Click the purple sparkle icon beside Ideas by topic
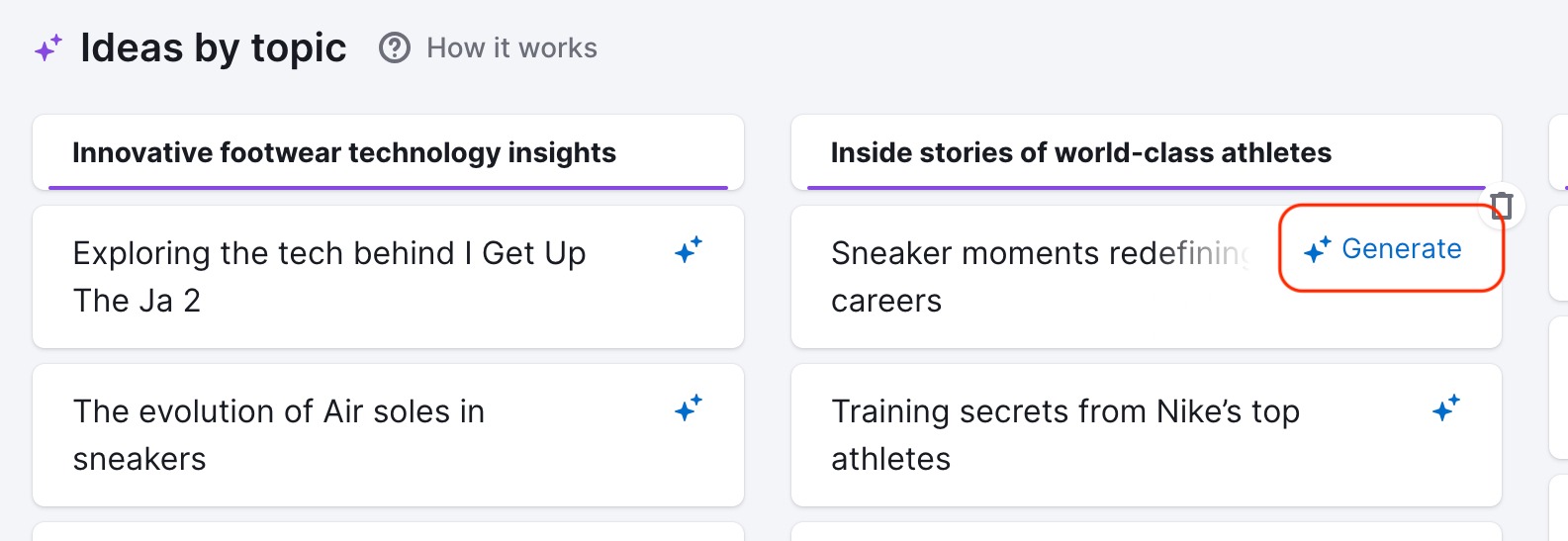 pyautogui.click(x=47, y=47)
